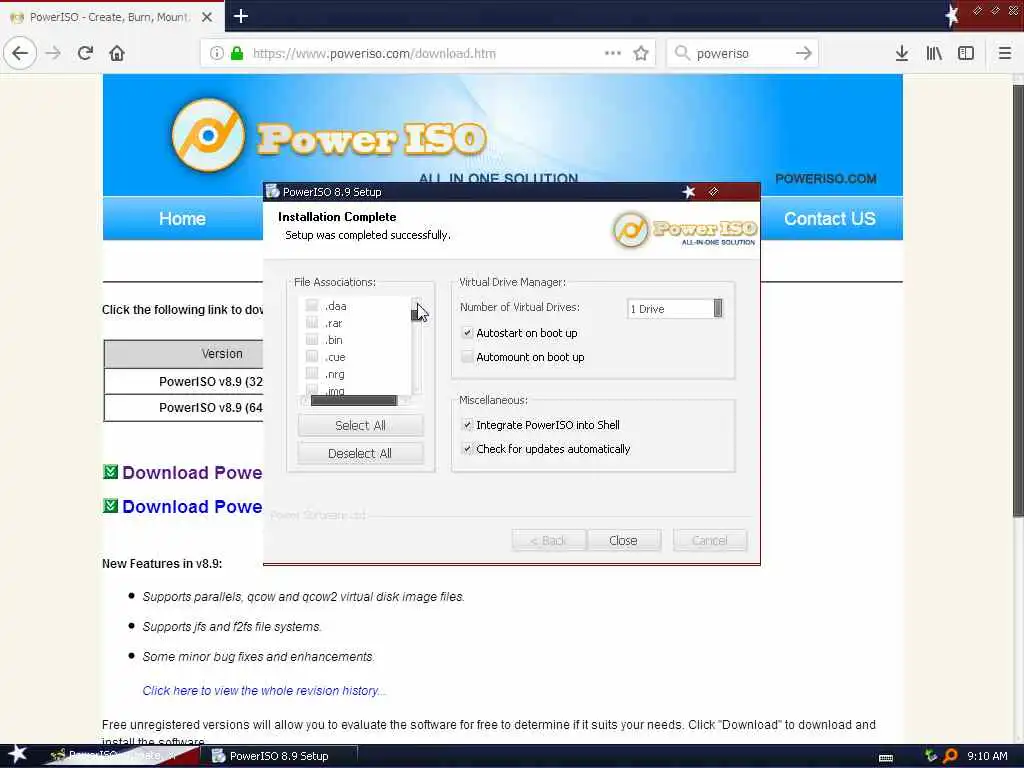The height and width of the screenshot is (768, 1024).
Task: Check the .cue file association
Action: pos(312,357)
